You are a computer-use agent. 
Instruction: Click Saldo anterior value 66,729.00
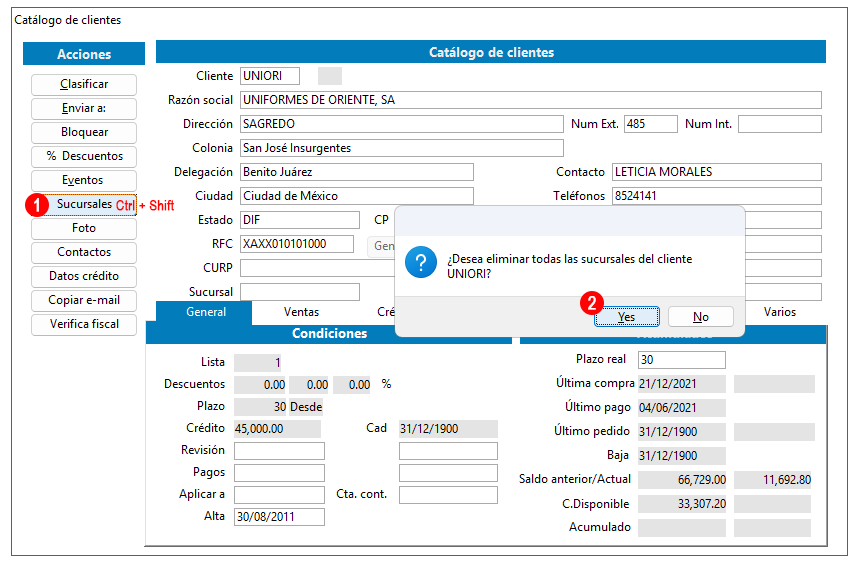[x=682, y=480]
